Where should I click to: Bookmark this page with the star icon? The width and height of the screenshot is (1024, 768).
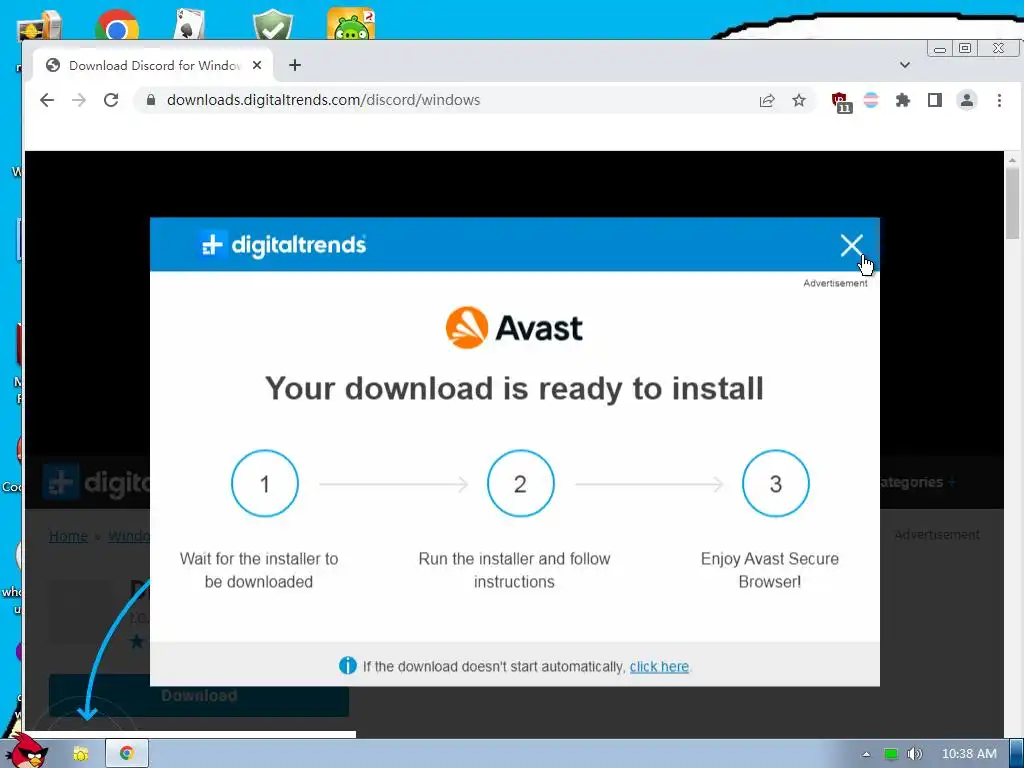pyautogui.click(x=799, y=100)
